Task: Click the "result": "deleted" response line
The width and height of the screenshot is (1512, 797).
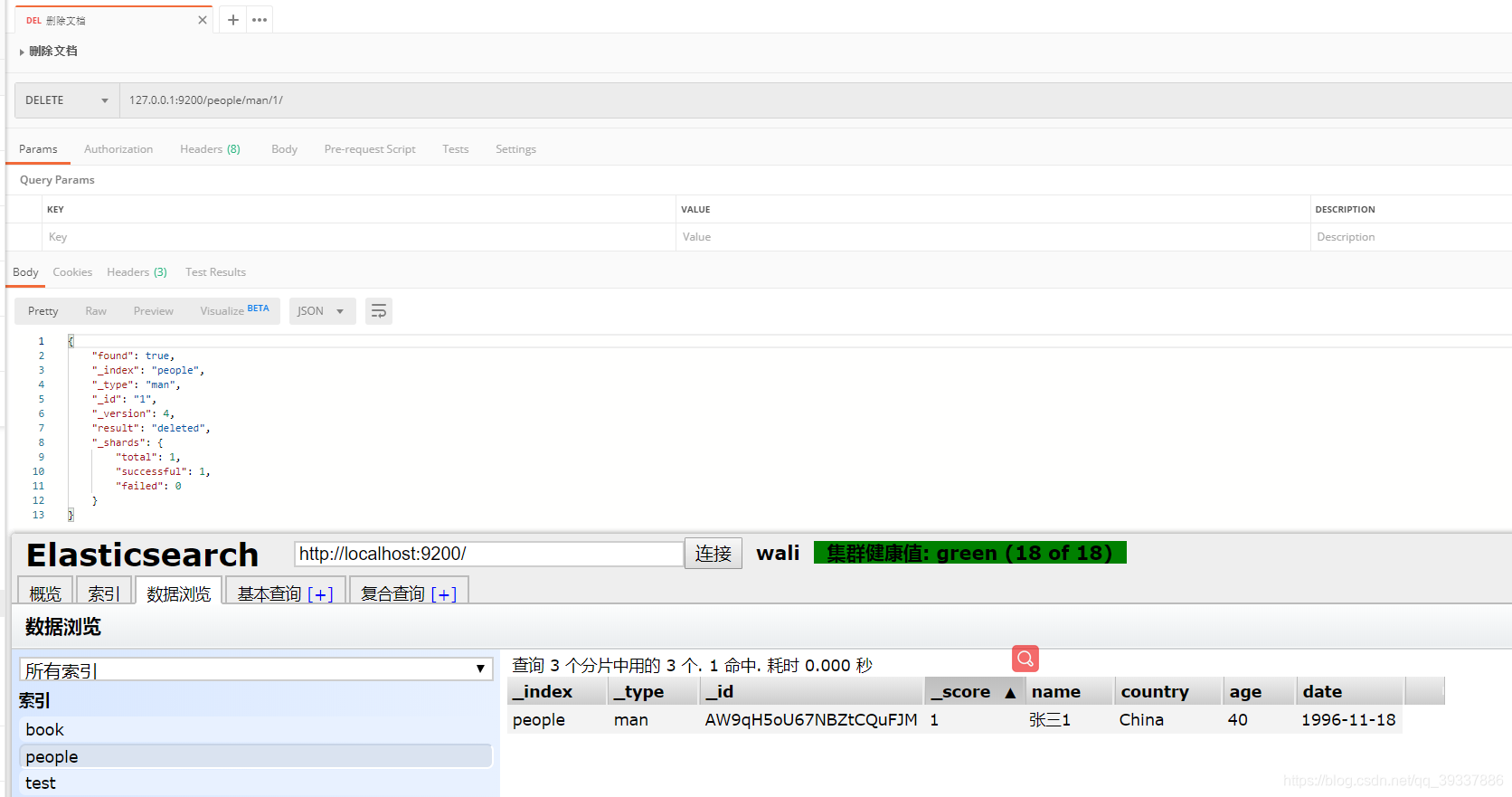Action: point(151,428)
